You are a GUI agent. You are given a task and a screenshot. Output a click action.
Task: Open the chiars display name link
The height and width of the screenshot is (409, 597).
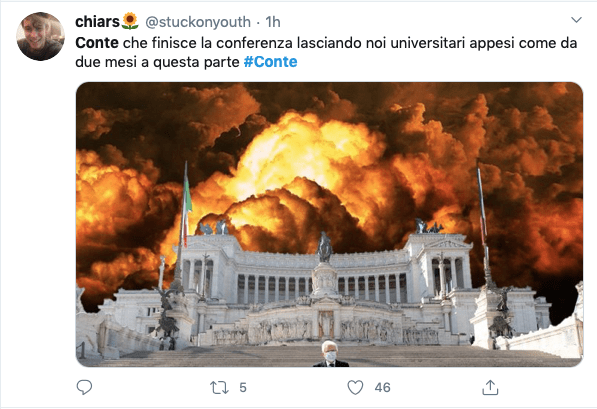97,22
